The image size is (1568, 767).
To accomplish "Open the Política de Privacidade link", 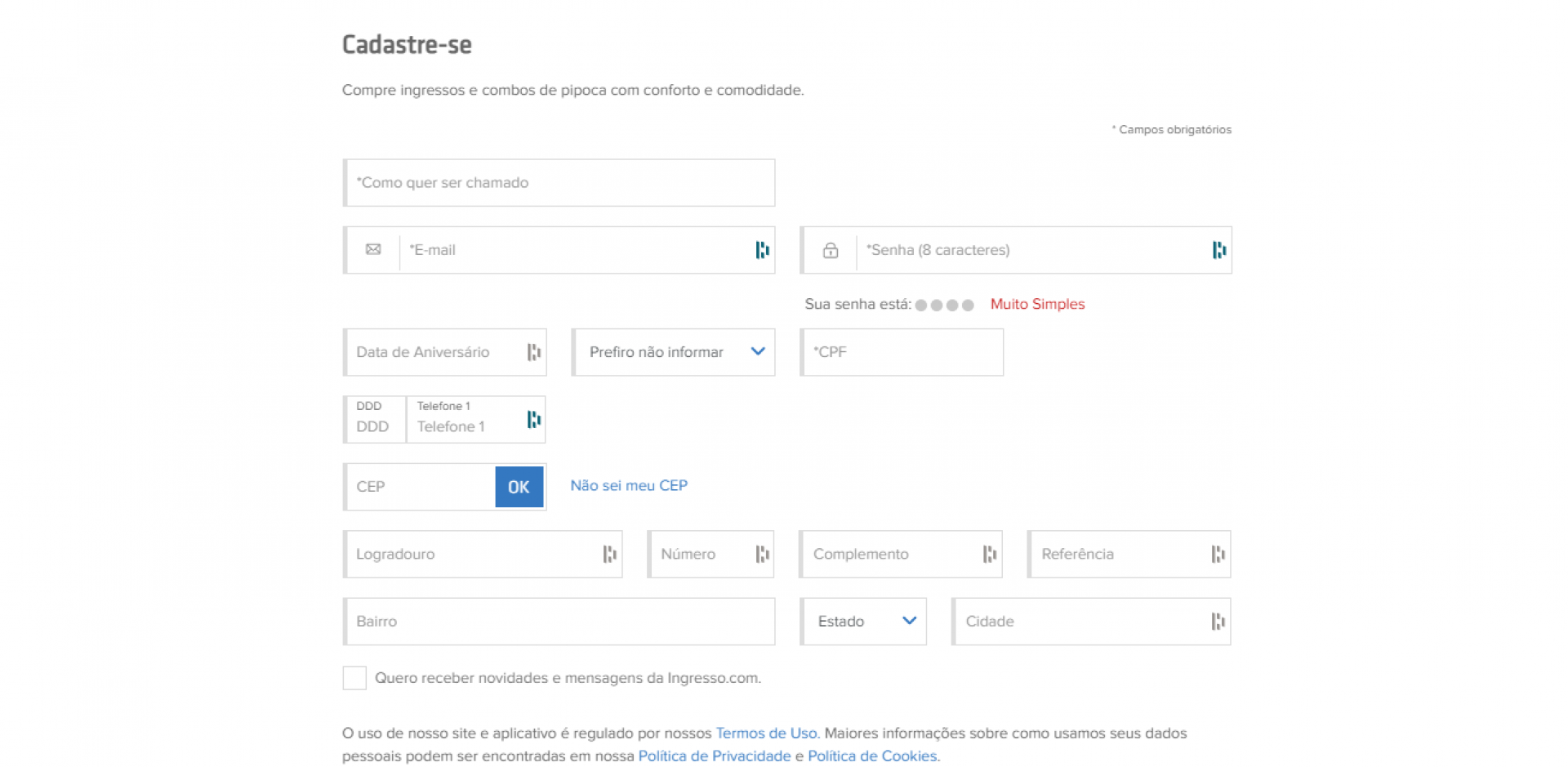I will pos(714,756).
